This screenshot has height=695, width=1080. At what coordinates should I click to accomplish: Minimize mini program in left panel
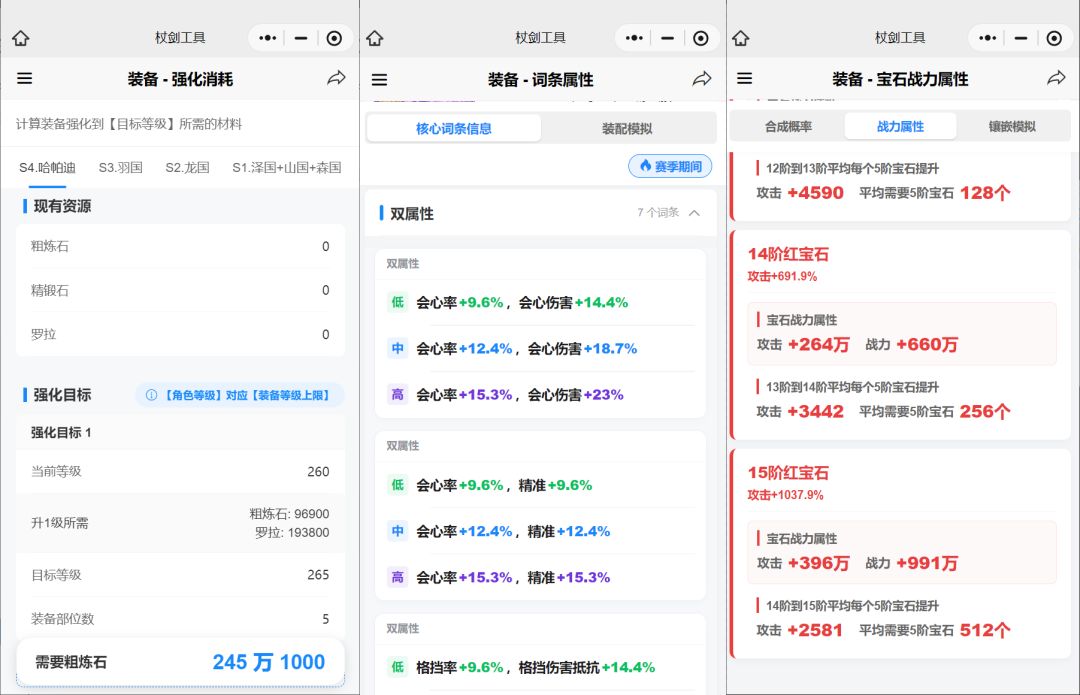click(301, 39)
